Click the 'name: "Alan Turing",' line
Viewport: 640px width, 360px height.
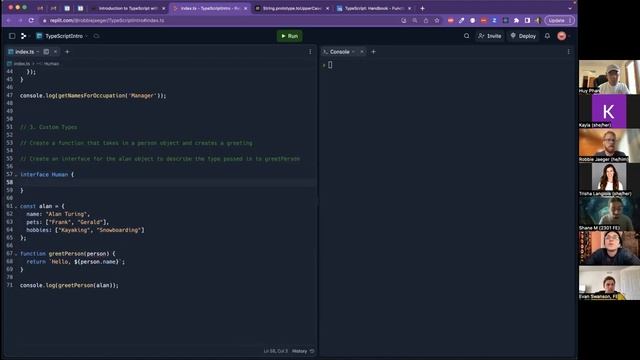point(58,214)
